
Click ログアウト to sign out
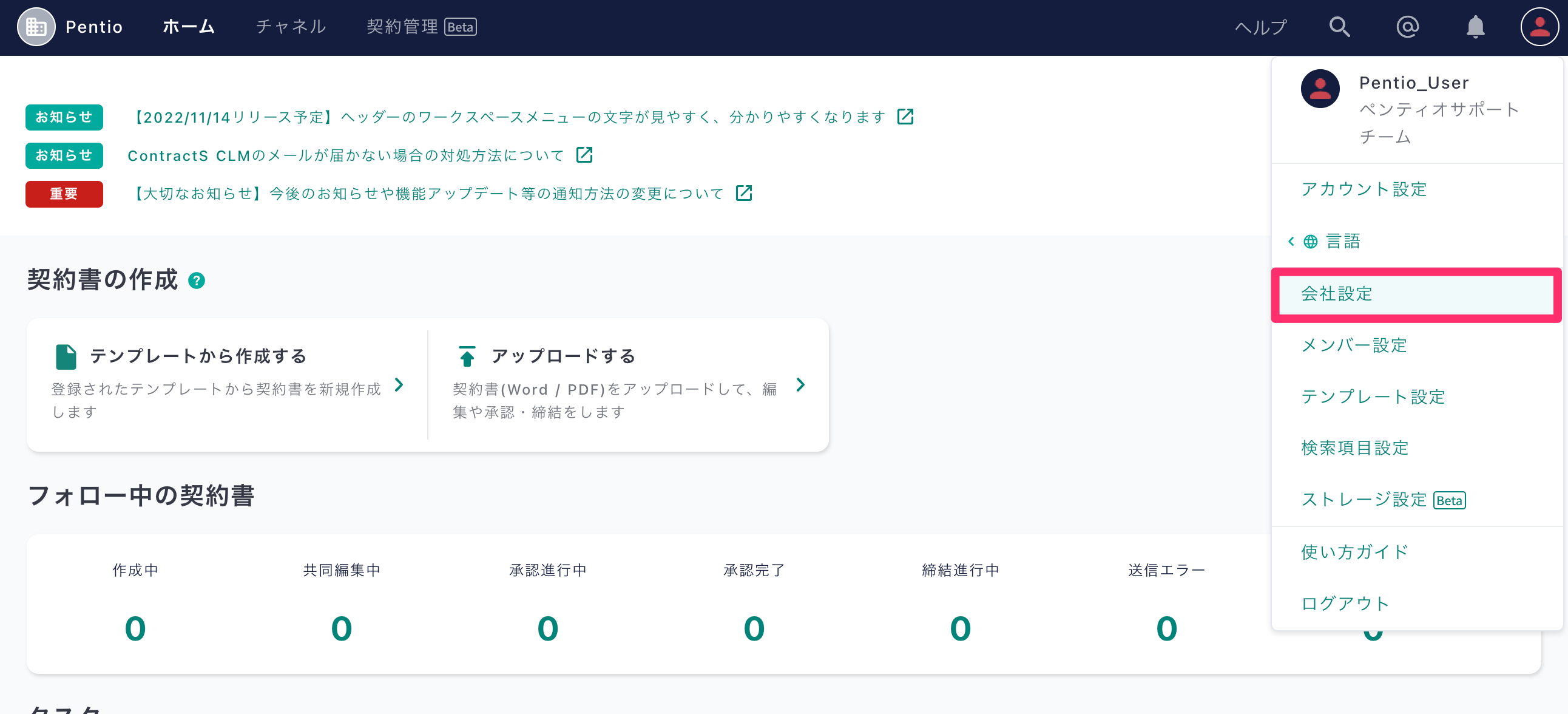tap(1345, 603)
